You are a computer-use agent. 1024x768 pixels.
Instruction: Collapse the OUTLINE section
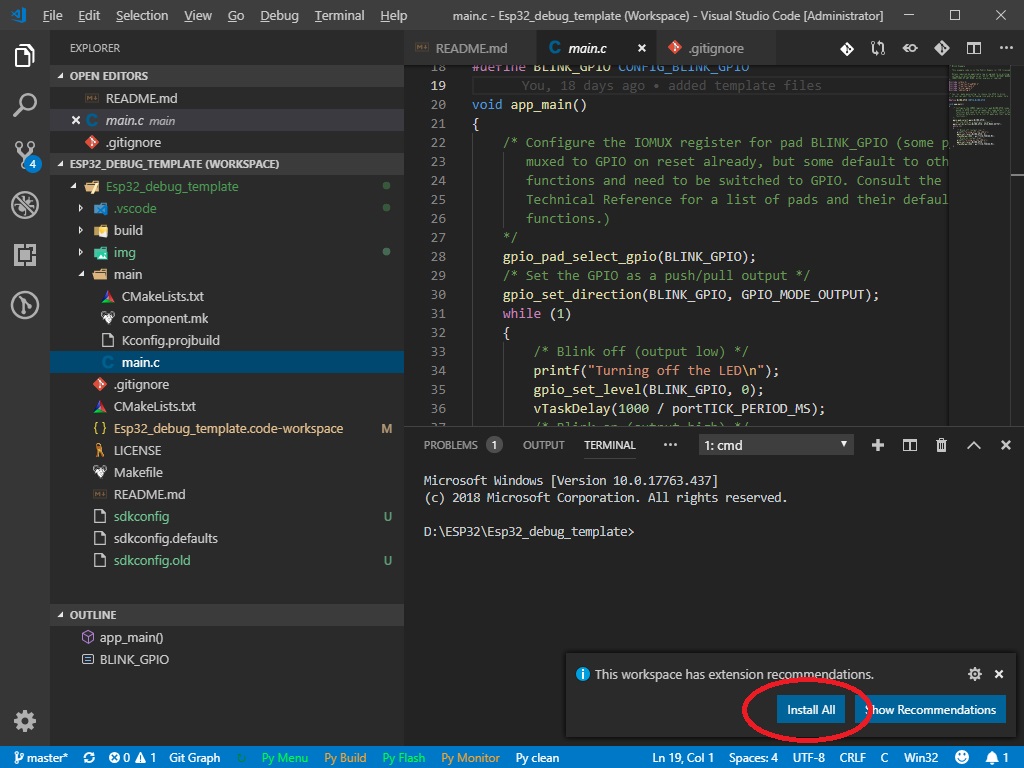click(x=61, y=615)
